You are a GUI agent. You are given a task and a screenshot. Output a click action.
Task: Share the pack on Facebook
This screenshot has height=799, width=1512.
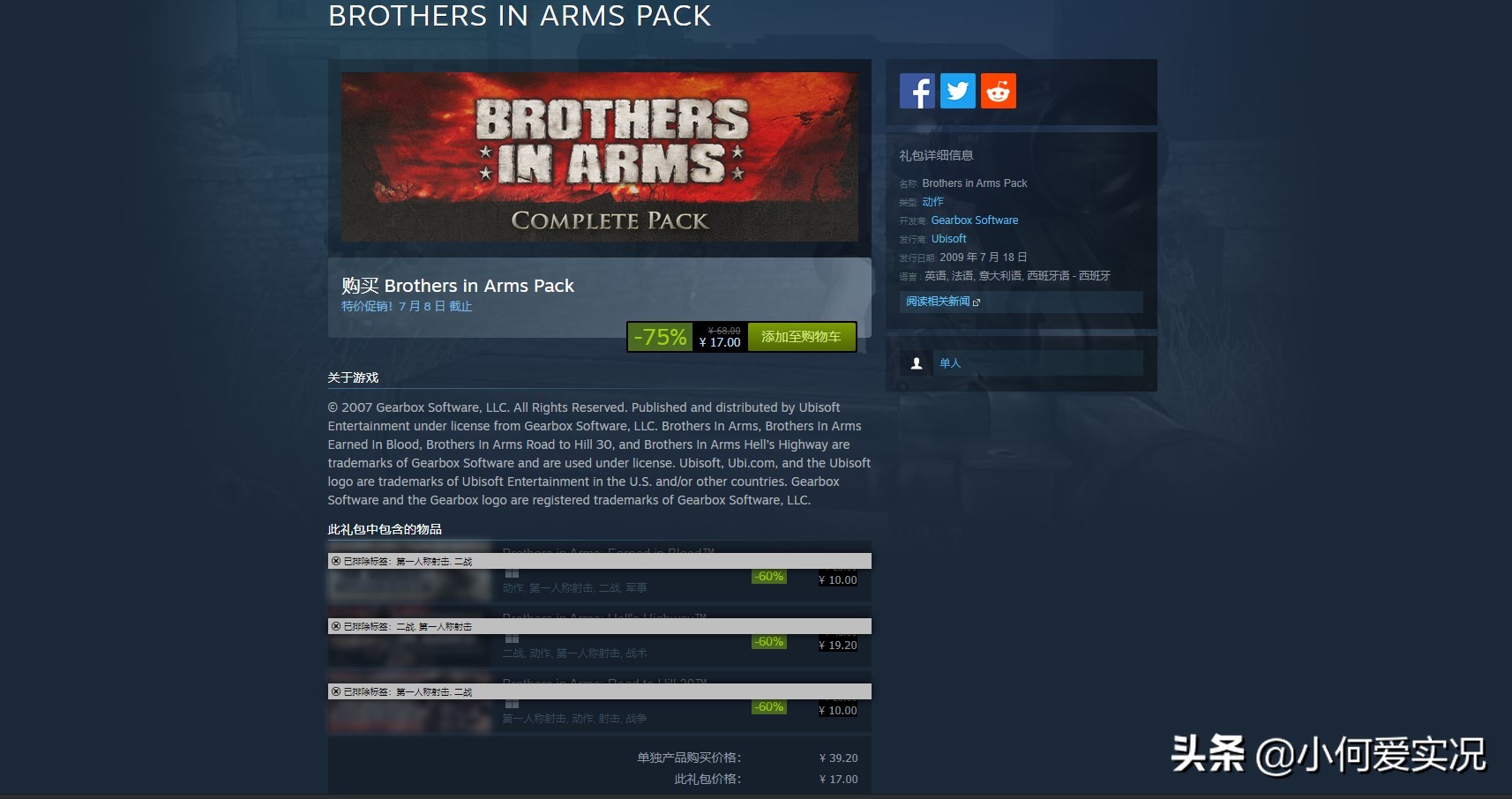click(917, 91)
